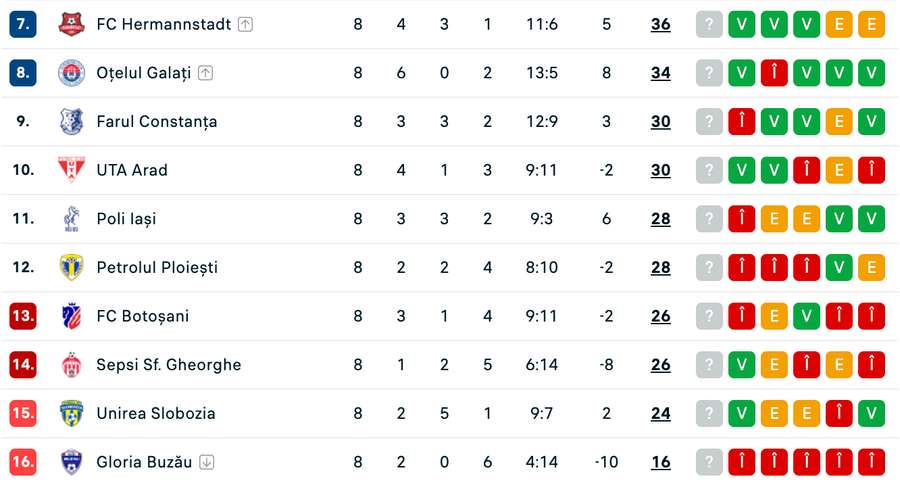900x485 pixels.
Task: Click the up-arrow icon beside FC Hermannstadt
Action: [x=245, y=24]
